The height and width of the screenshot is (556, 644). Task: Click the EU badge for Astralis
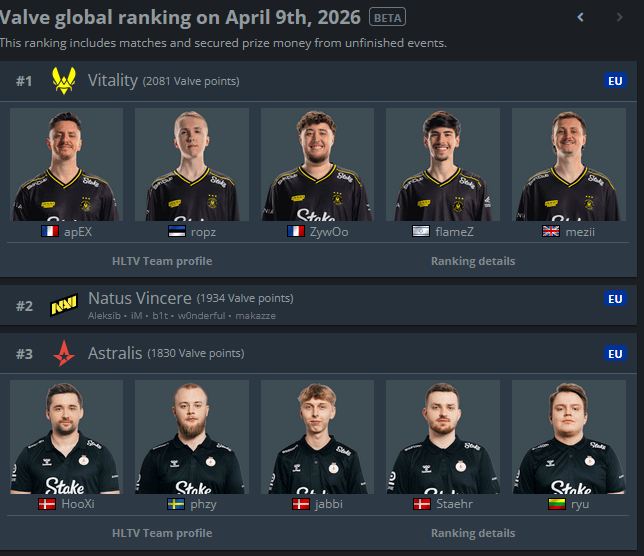[x=615, y=354]
